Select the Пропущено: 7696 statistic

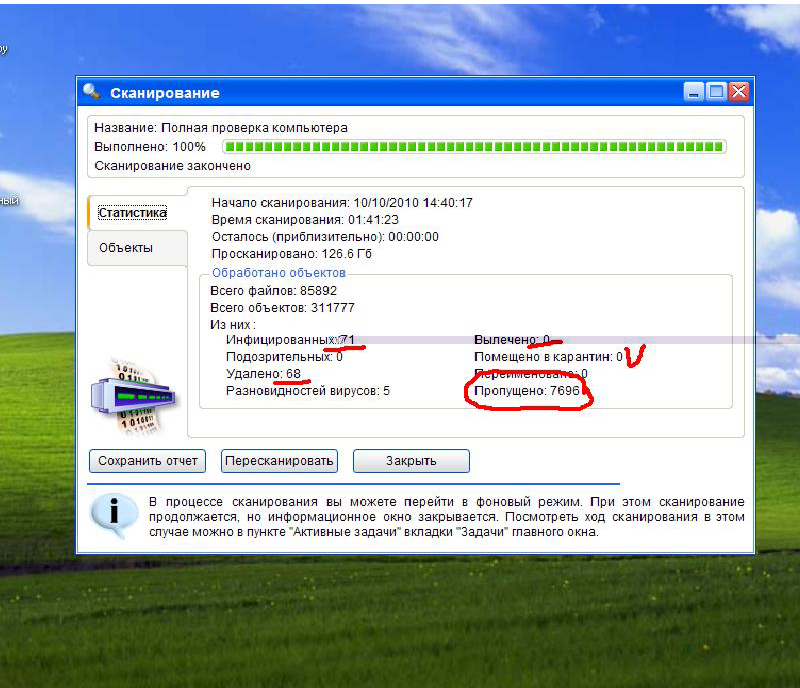coord(526,391)
